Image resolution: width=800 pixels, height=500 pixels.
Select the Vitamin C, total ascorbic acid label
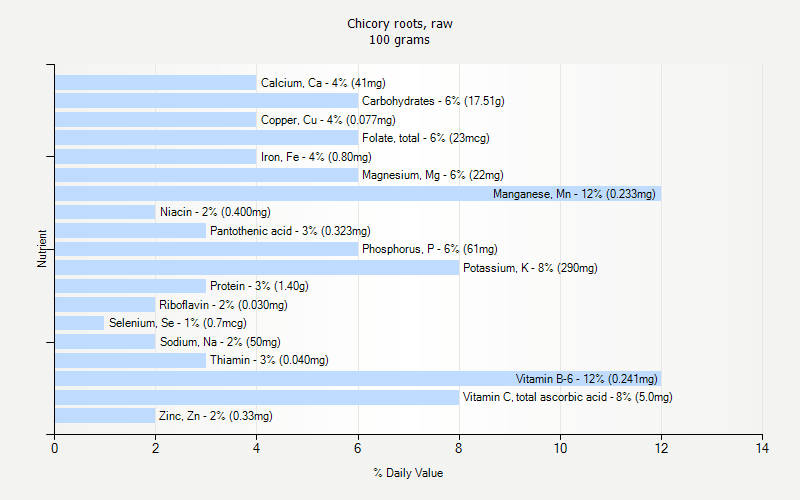tap(567, 397)
